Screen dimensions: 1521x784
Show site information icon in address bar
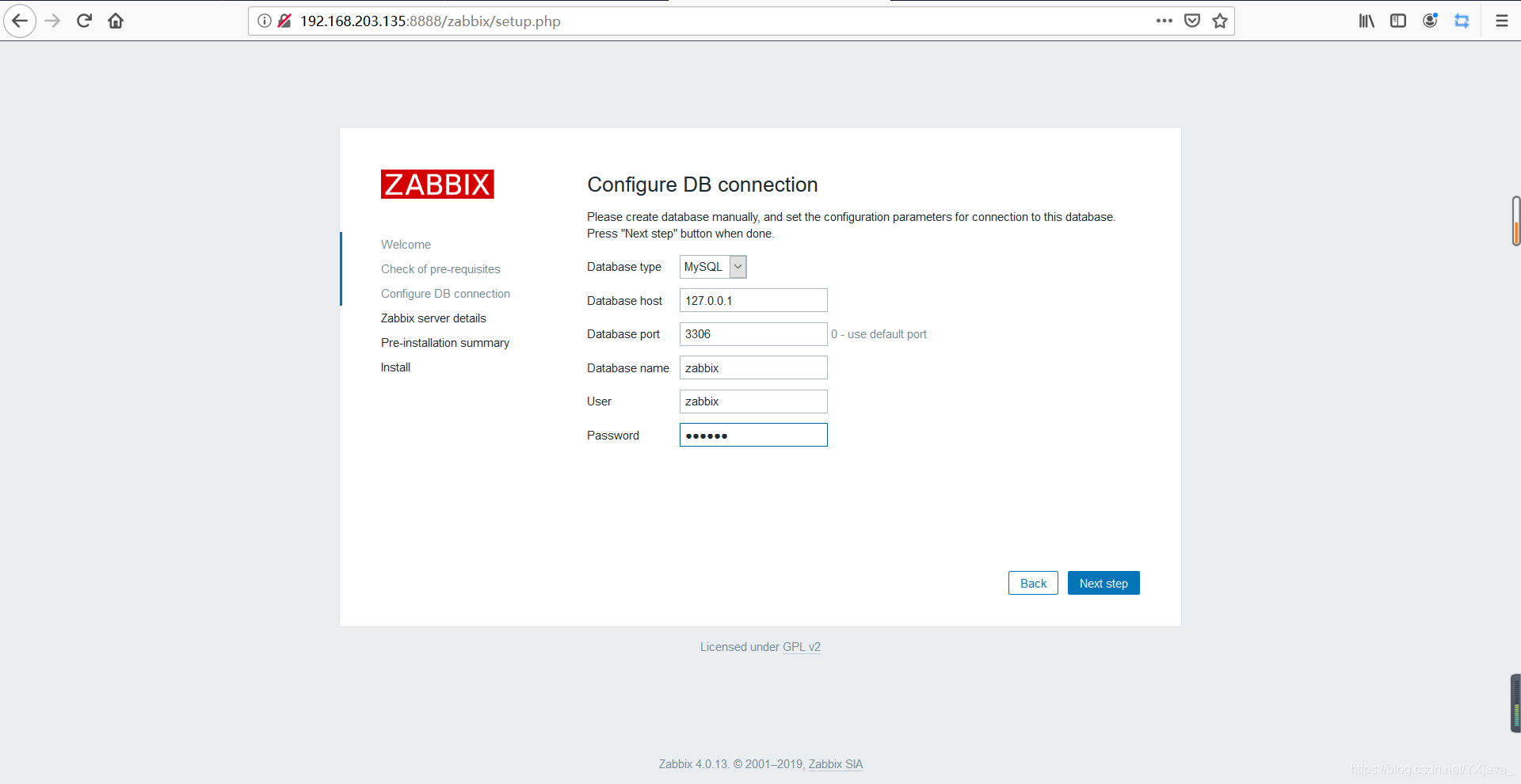point(265,21)
